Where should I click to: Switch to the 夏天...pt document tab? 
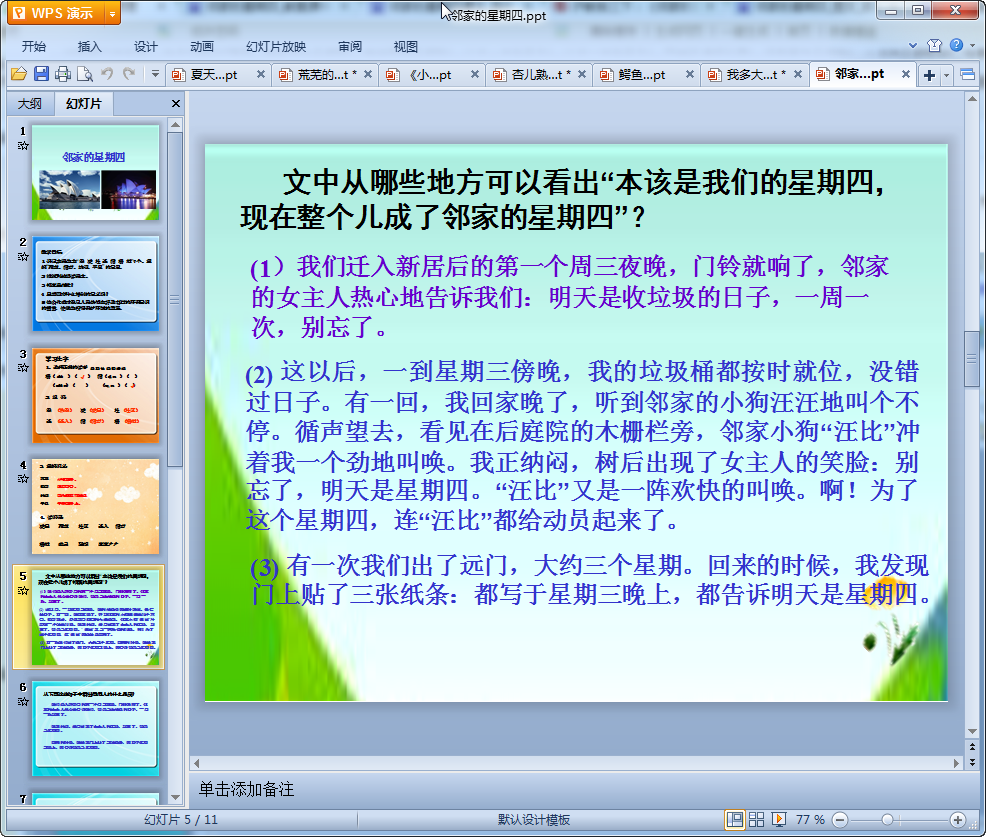pyautogui.click(x=214, y=75)
